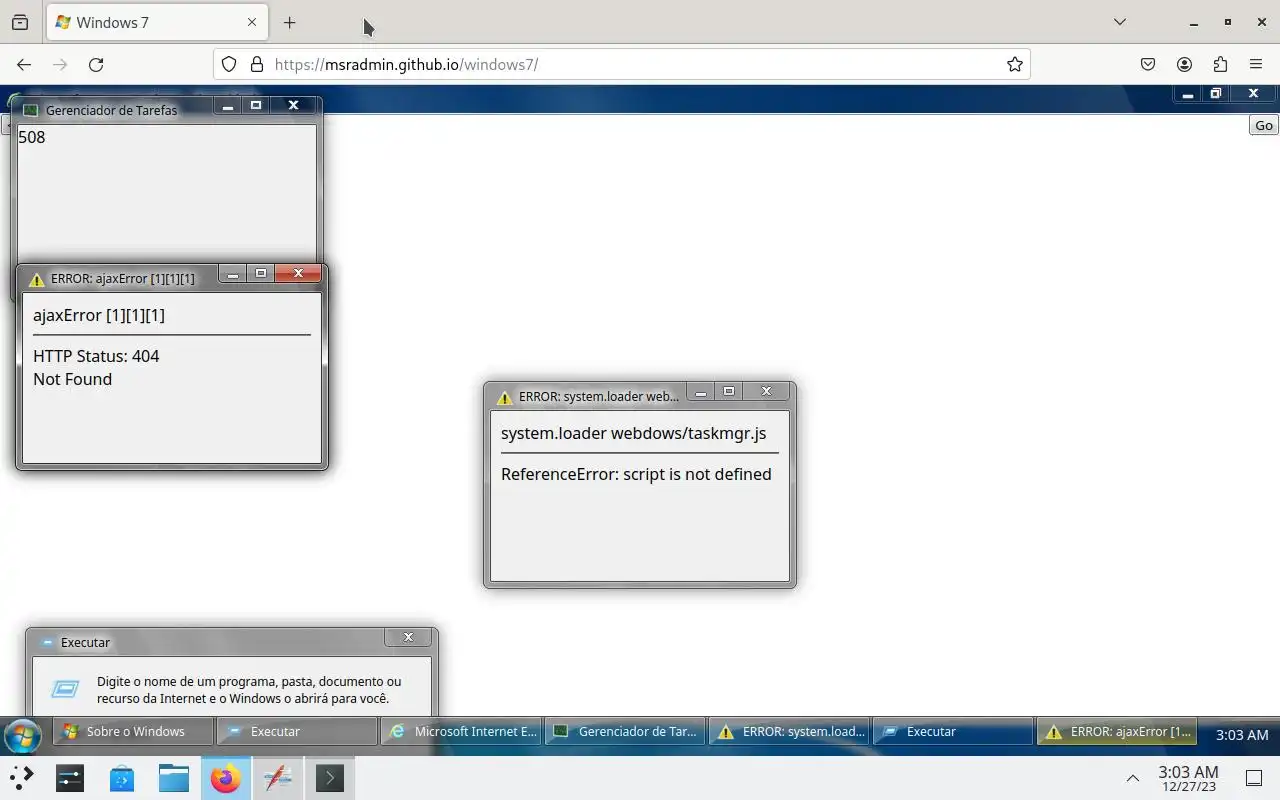Click the 508 value in Task Manager
Screen dimensions: 1280x800
(32, 137)
